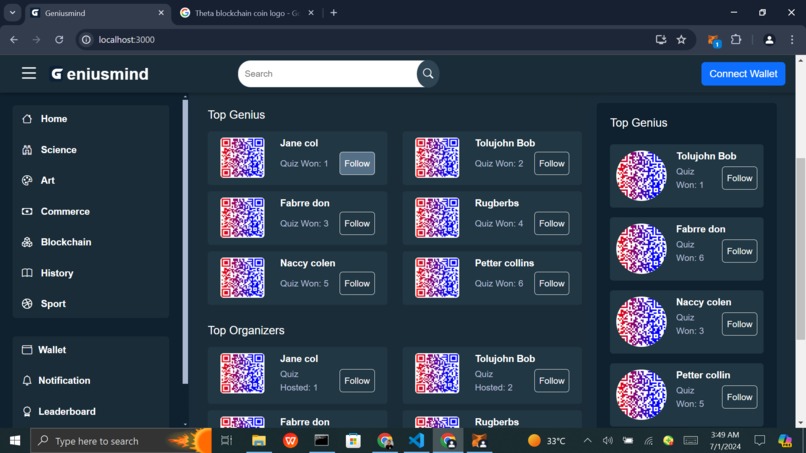Image resolution: width=806 pixels, height=453 pixels.
Task: Click Fabrre don's avatar in Top Genius grid
Action: [x=242, y=218]
